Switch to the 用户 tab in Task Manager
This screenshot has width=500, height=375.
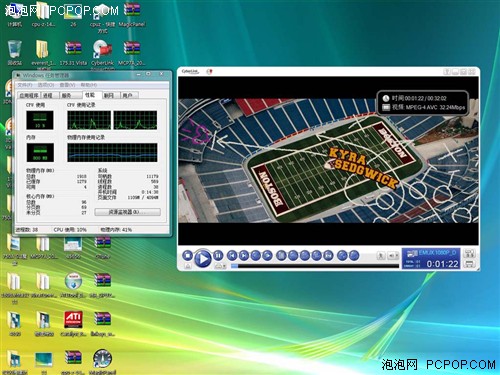[129, 96]
